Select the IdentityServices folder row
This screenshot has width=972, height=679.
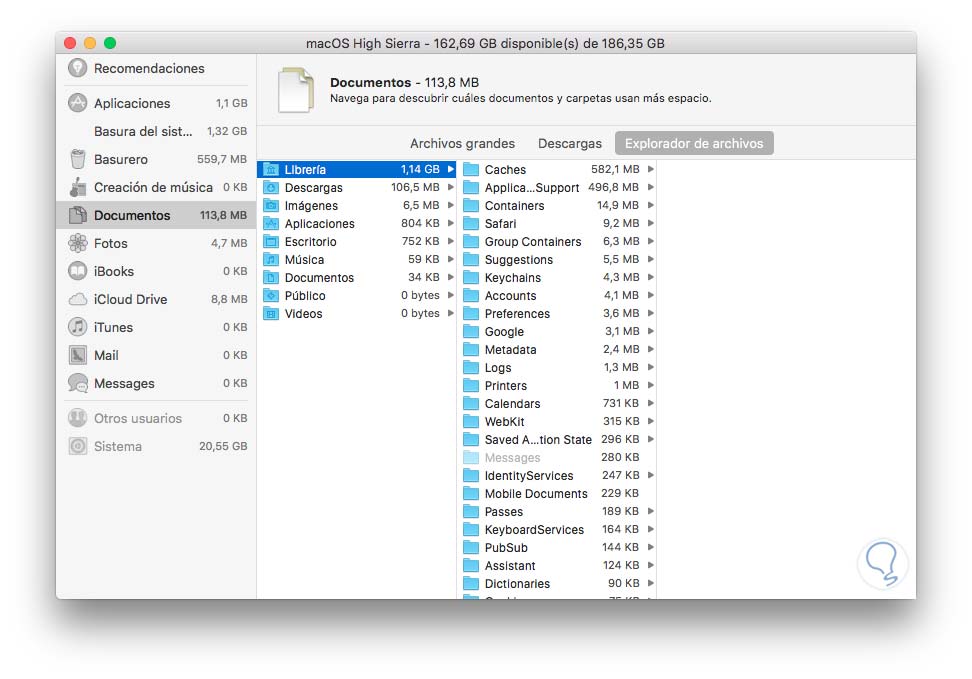click(558, 475)
